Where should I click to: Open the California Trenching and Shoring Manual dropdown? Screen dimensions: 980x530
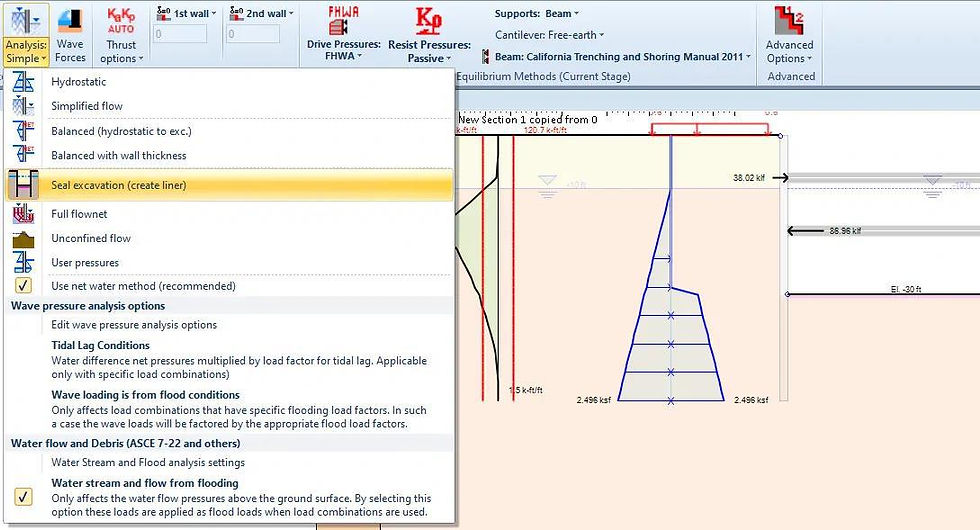pyautogui.click(x=748, y=57)
